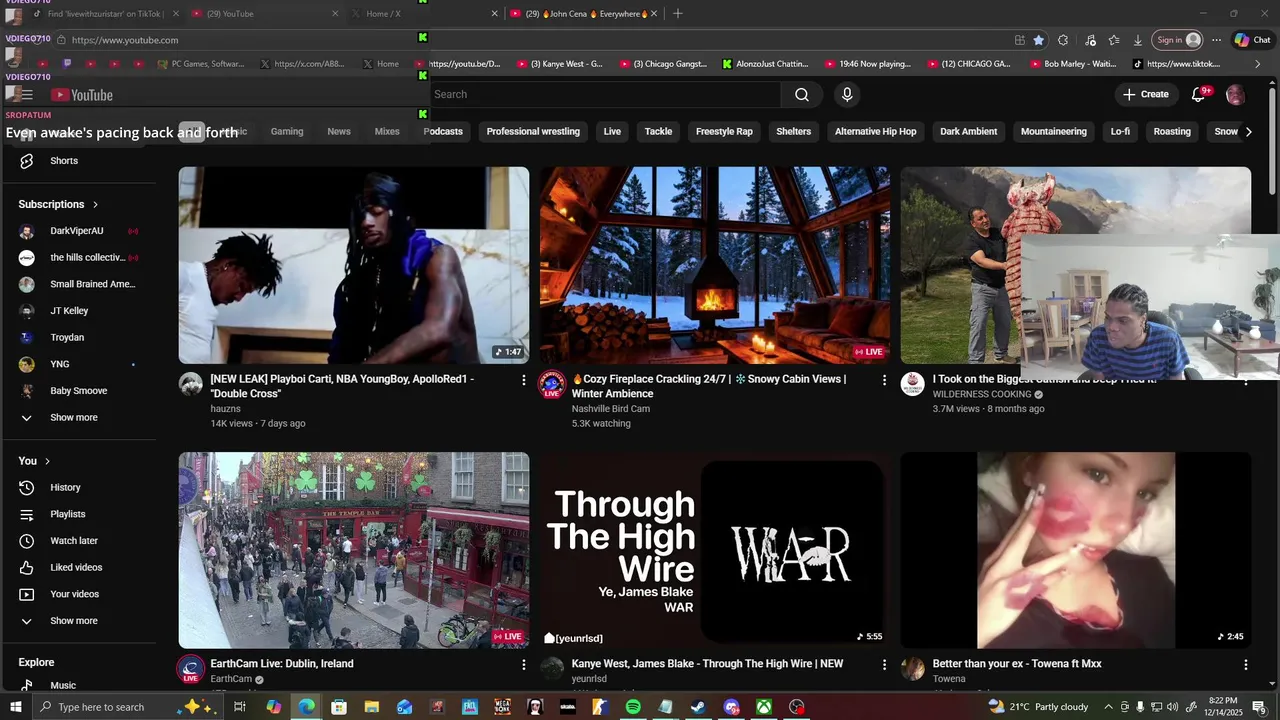Open Baby Smoove subscription channel
The image size is (1280, 720).
[x=78, y=391]
